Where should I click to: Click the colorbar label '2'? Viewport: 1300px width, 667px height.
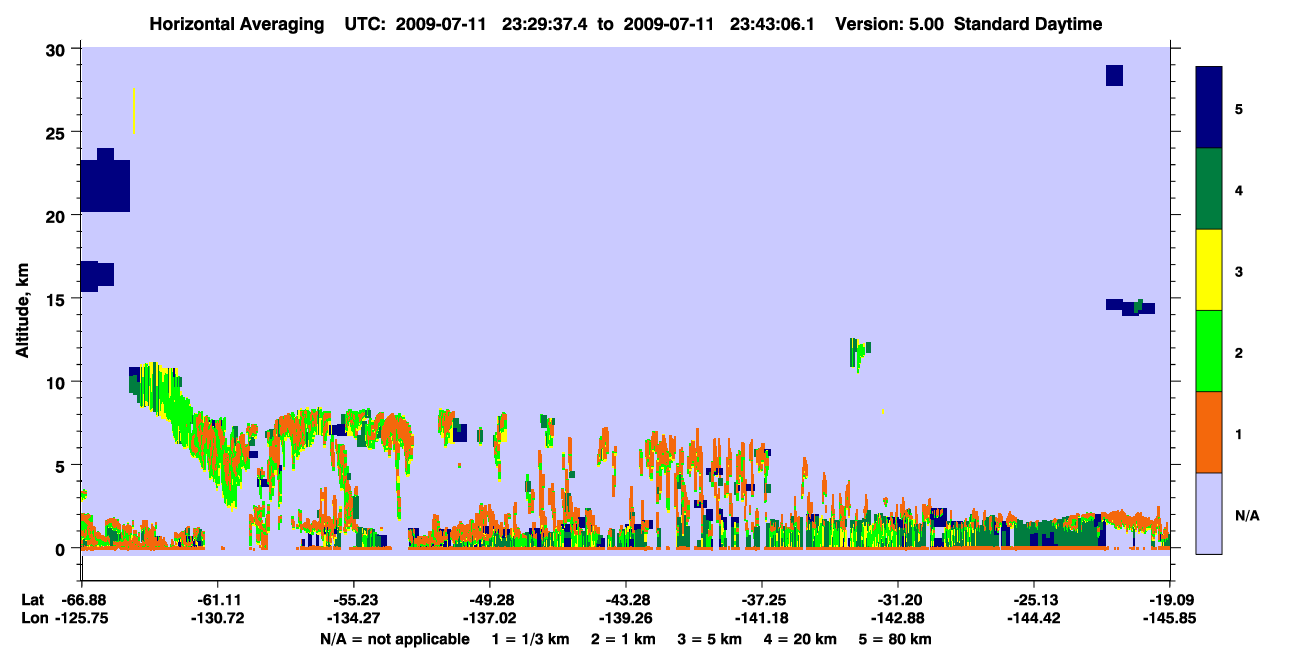(1238, 352)
